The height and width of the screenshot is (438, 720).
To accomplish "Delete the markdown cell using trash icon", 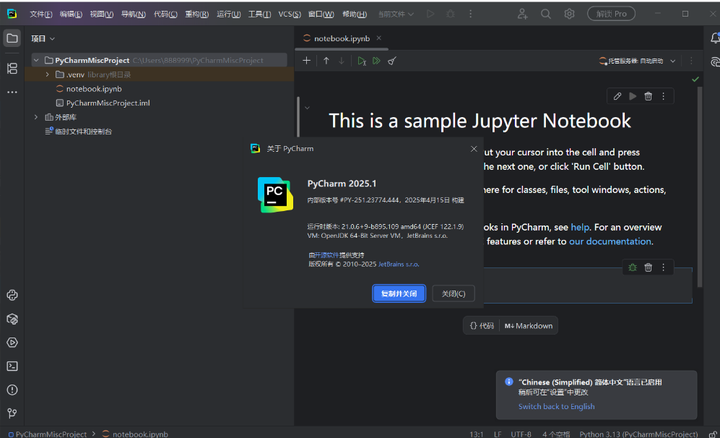I will pos(648,96).
